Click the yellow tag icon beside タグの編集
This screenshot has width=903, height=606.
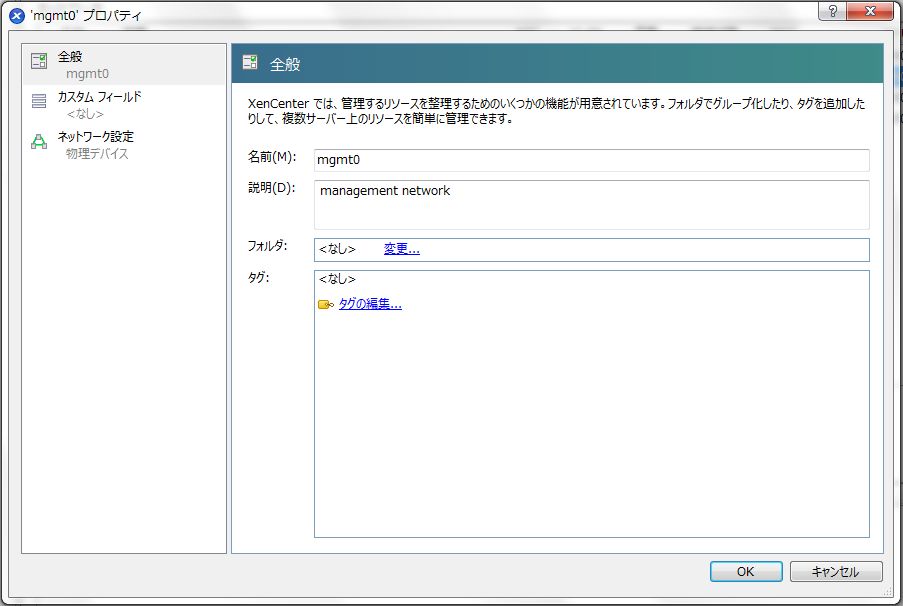pyautogui.click(x=325, y=305)
